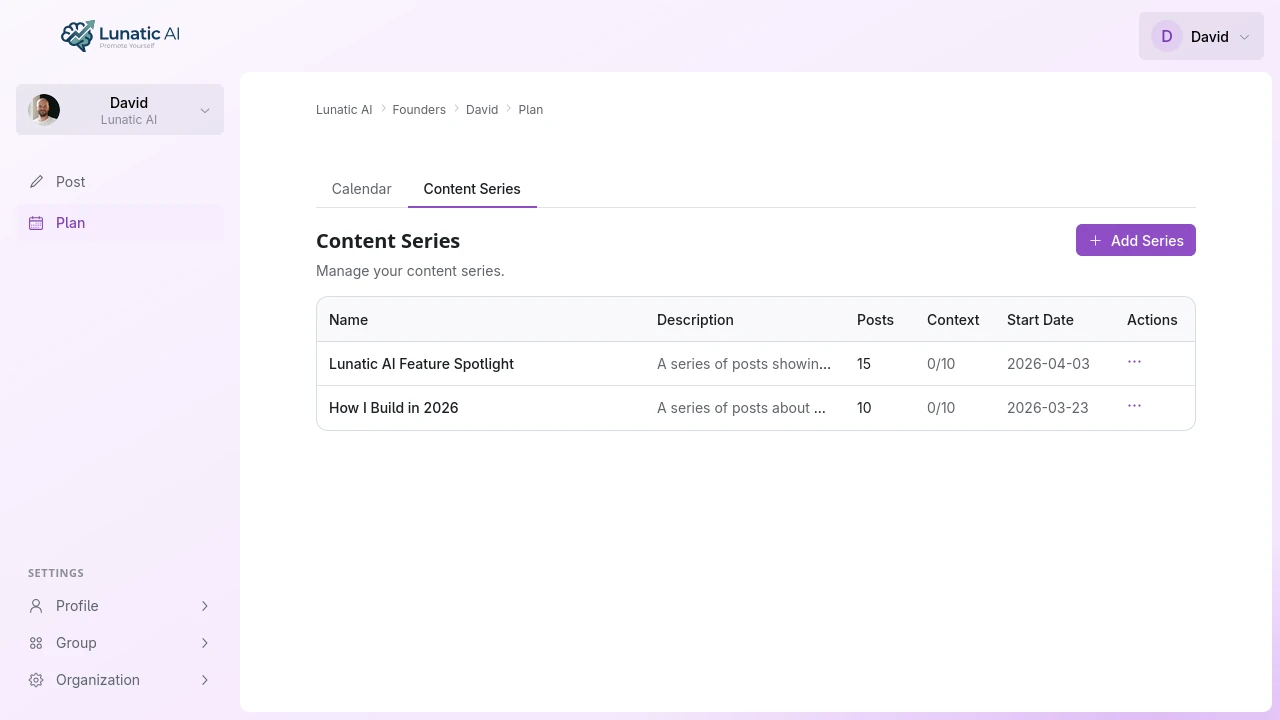Click the Plan breadcrumb
1280x720 pixels.
[531, 110]
